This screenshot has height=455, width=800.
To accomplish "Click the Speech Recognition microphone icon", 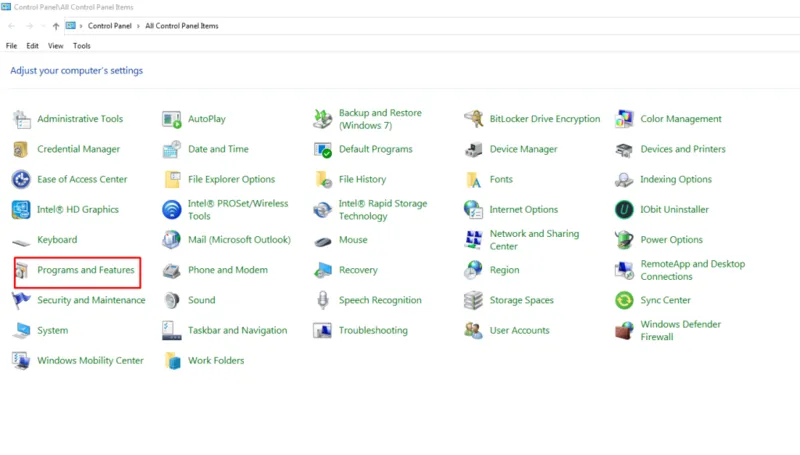I will tap(322, 300).
